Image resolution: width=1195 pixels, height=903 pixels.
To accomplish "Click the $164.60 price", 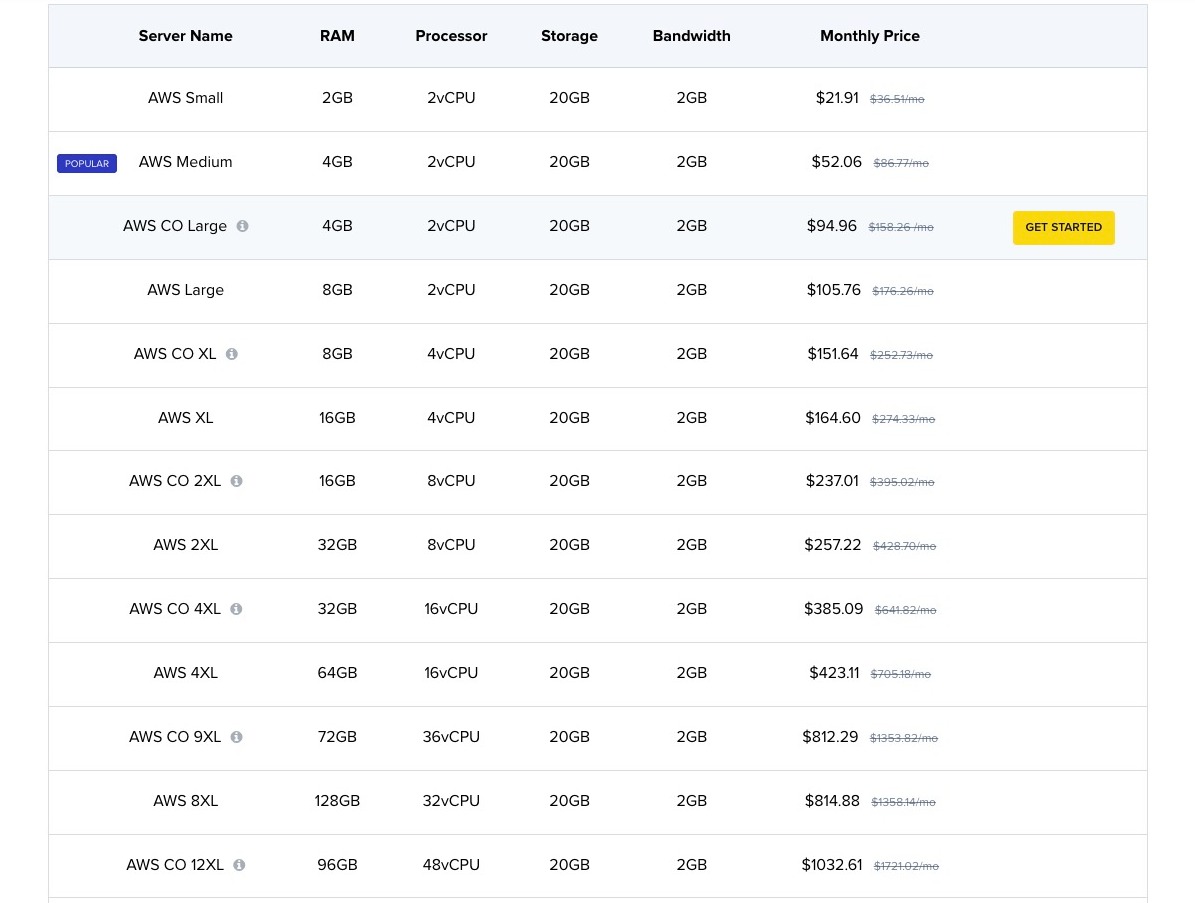I will pyautogui.click(x=832, y=418).
